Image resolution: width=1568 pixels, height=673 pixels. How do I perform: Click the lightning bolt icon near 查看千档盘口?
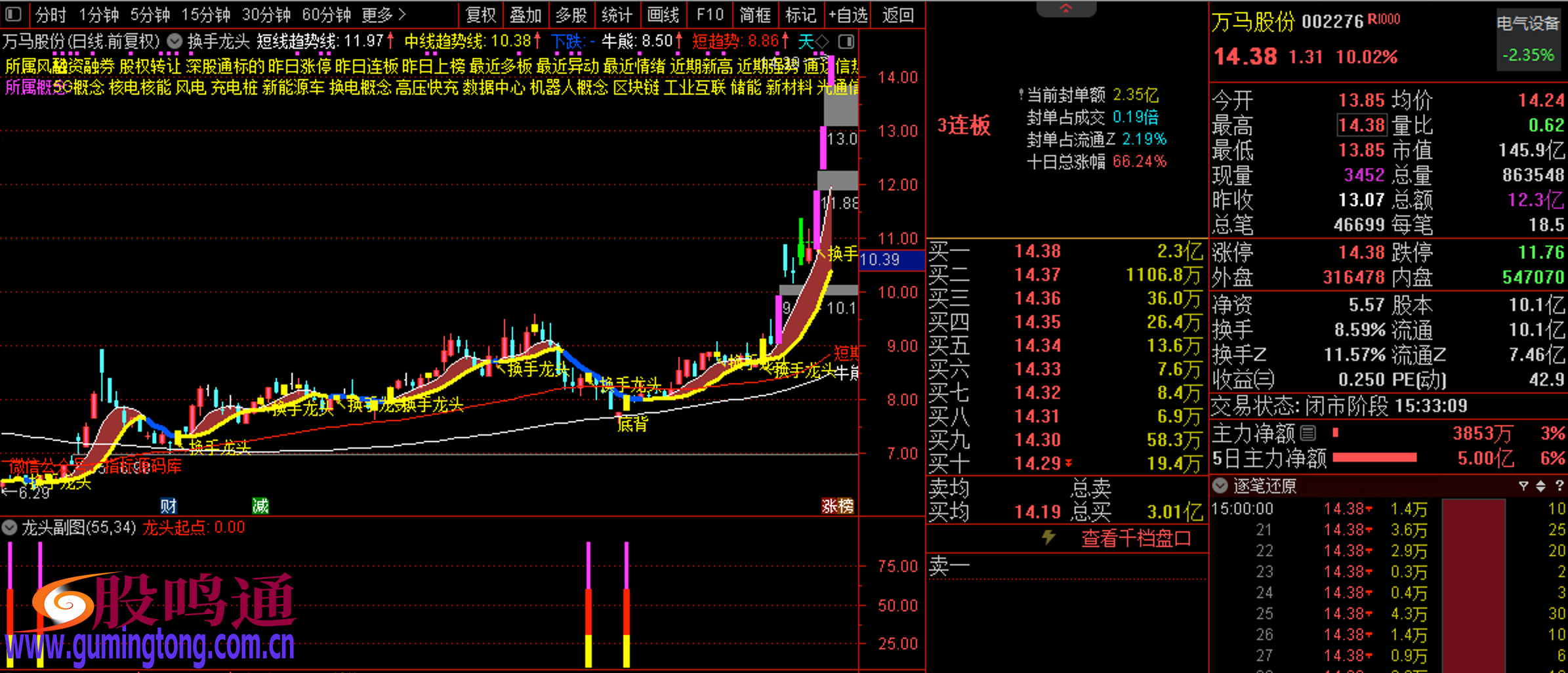pos(1048,538)
